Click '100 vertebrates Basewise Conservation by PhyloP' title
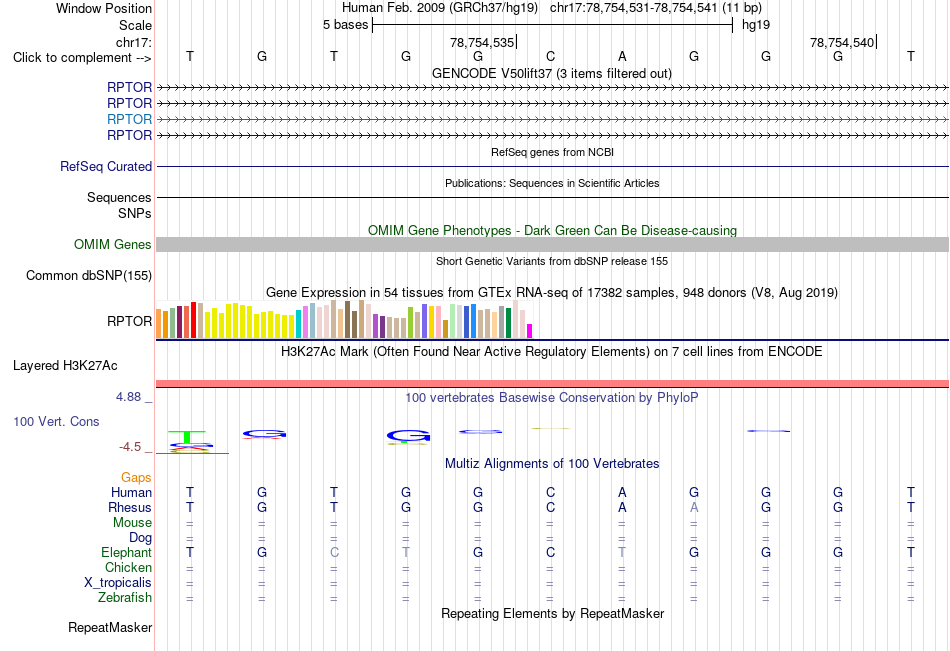Viewport: 950px width, 651px height. point(551,398)
